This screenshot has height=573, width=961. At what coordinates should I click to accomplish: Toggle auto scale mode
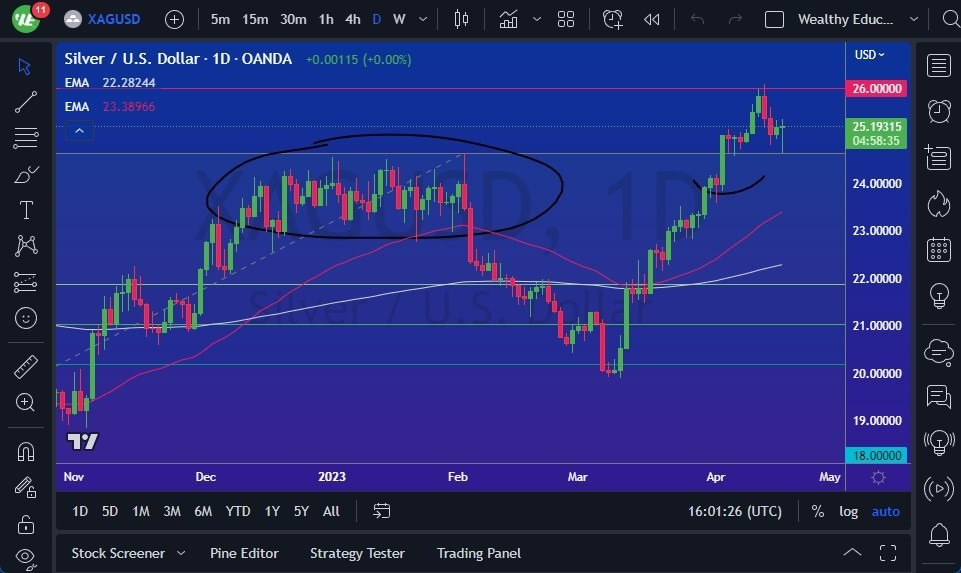[x=886, y=511]
